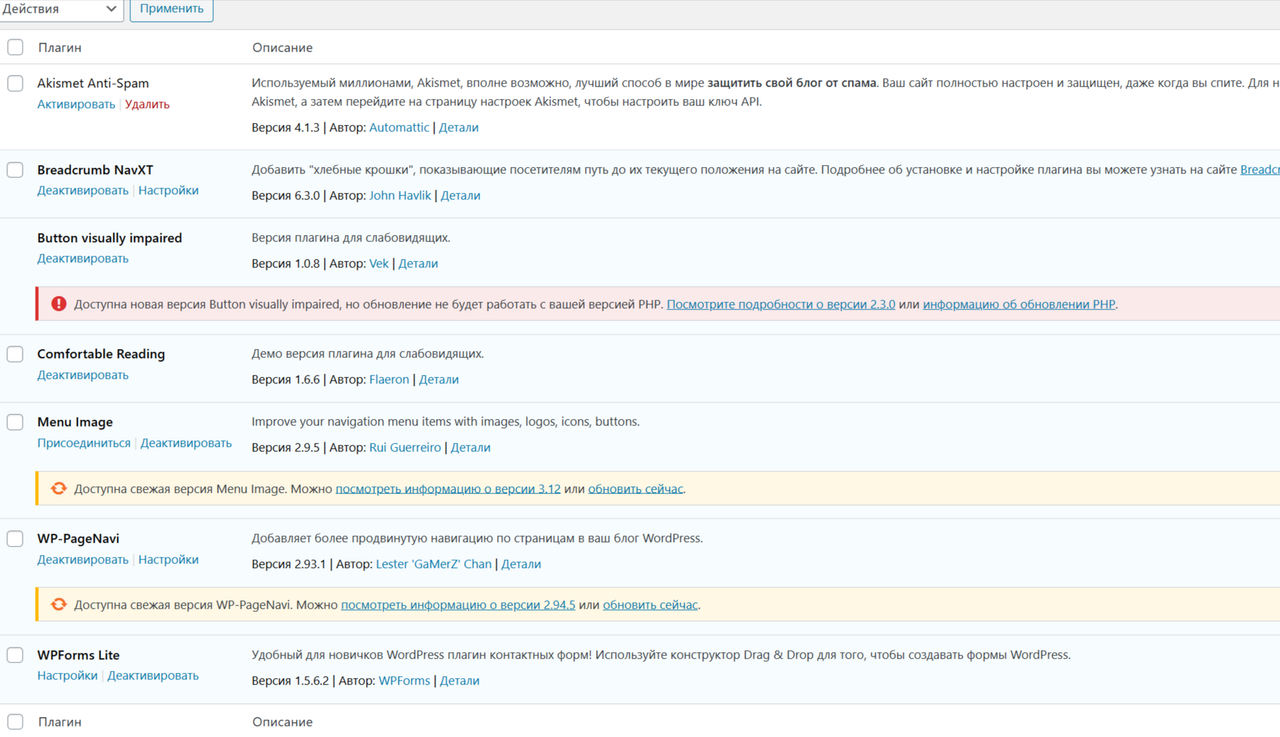Open the Rui Guerreiro author link
1280x737 pixels.
point(405,447)
